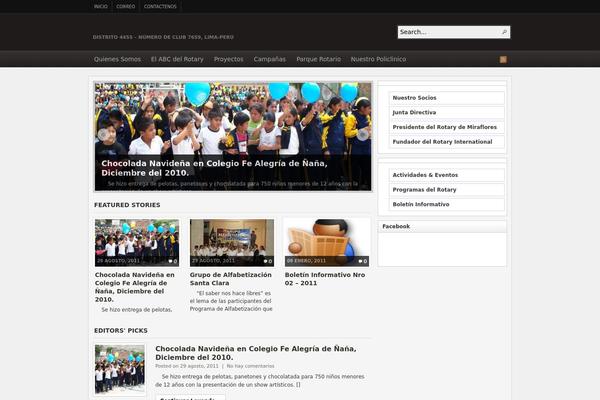Click the Editors' Picks heading

[121, 331]
